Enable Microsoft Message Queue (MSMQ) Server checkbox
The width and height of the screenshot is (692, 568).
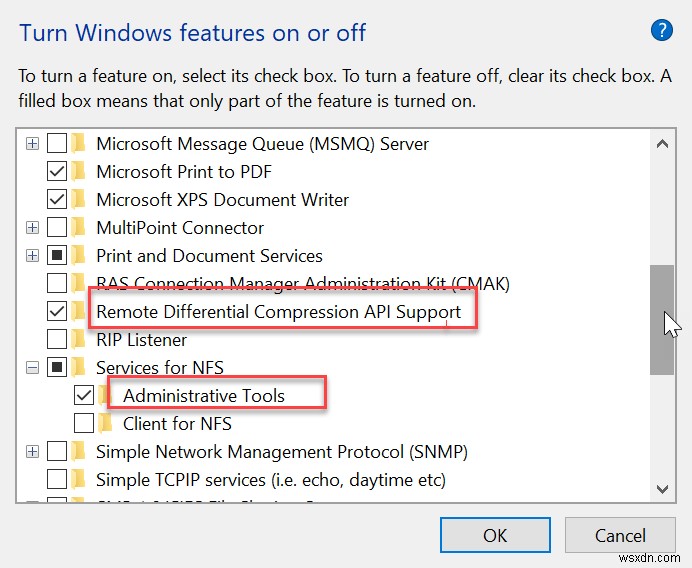57,143
